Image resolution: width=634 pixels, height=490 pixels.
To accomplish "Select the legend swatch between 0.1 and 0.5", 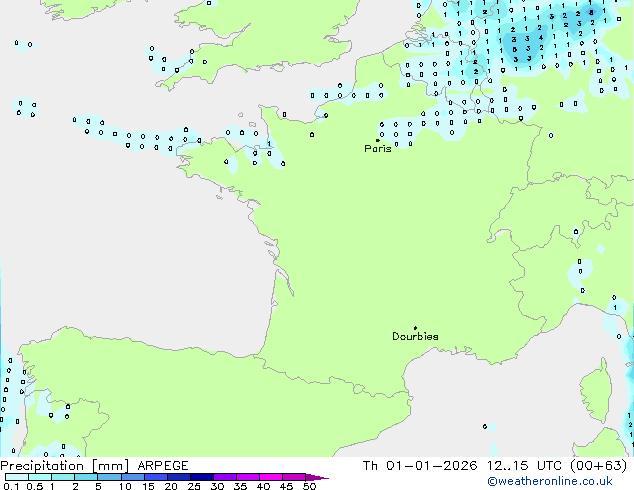I will 17,477.
